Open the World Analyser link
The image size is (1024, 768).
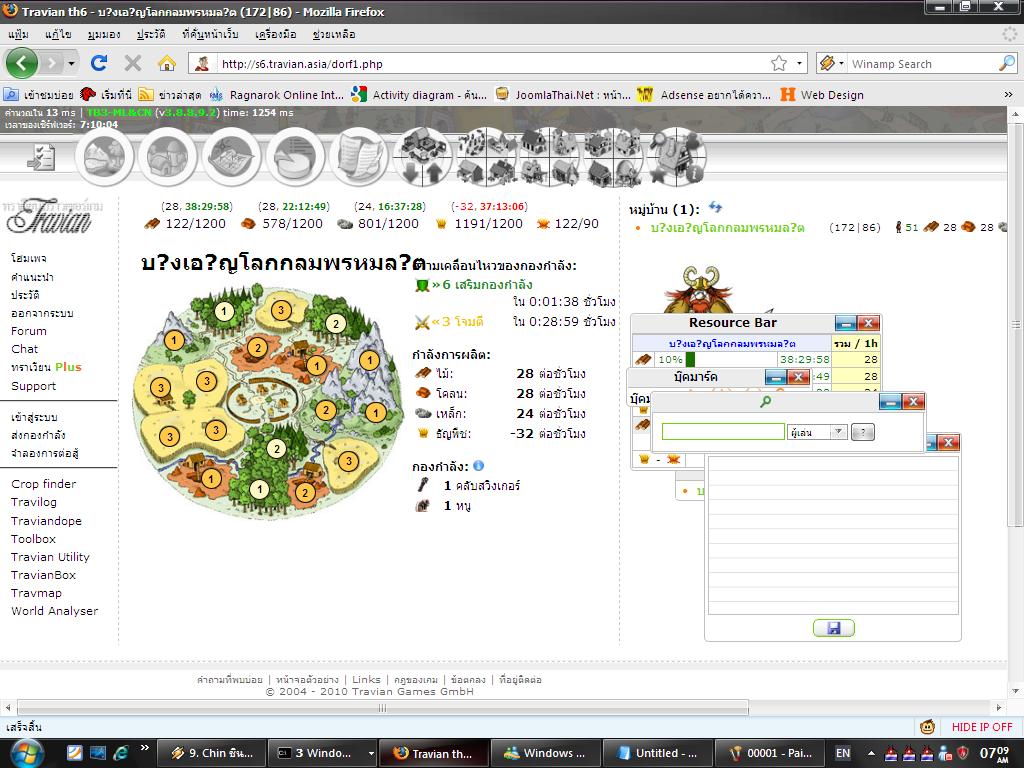tap(54, 611)
